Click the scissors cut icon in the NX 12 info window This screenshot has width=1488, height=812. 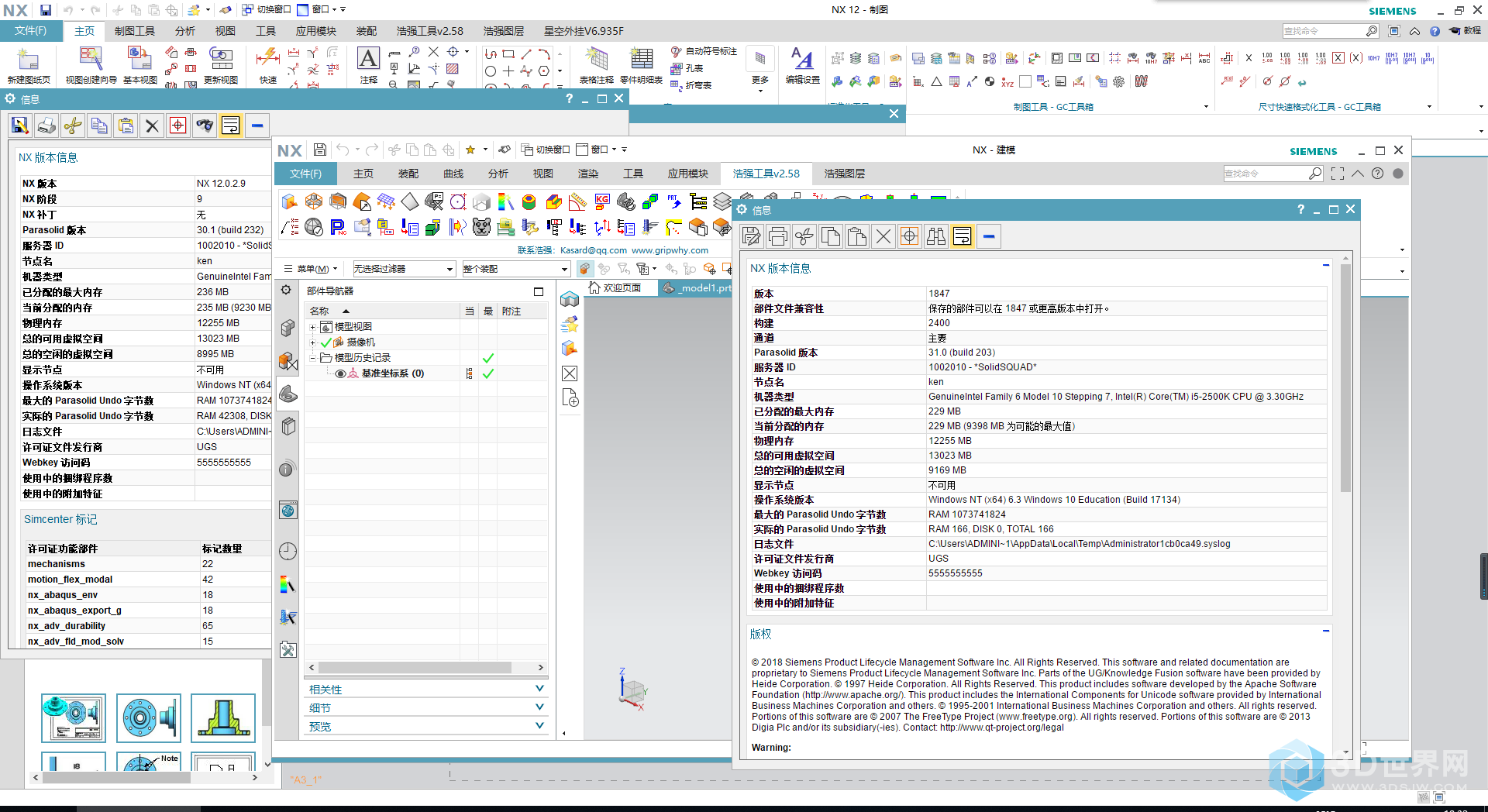(73, 126)
